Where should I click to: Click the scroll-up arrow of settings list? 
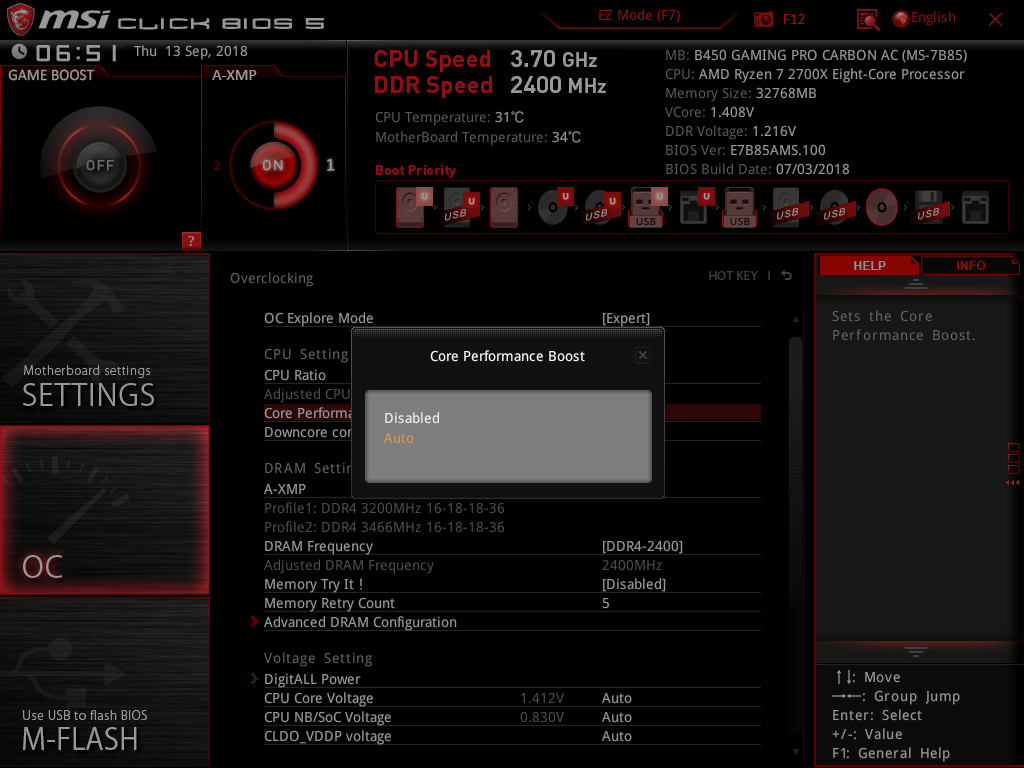[795, 319]
